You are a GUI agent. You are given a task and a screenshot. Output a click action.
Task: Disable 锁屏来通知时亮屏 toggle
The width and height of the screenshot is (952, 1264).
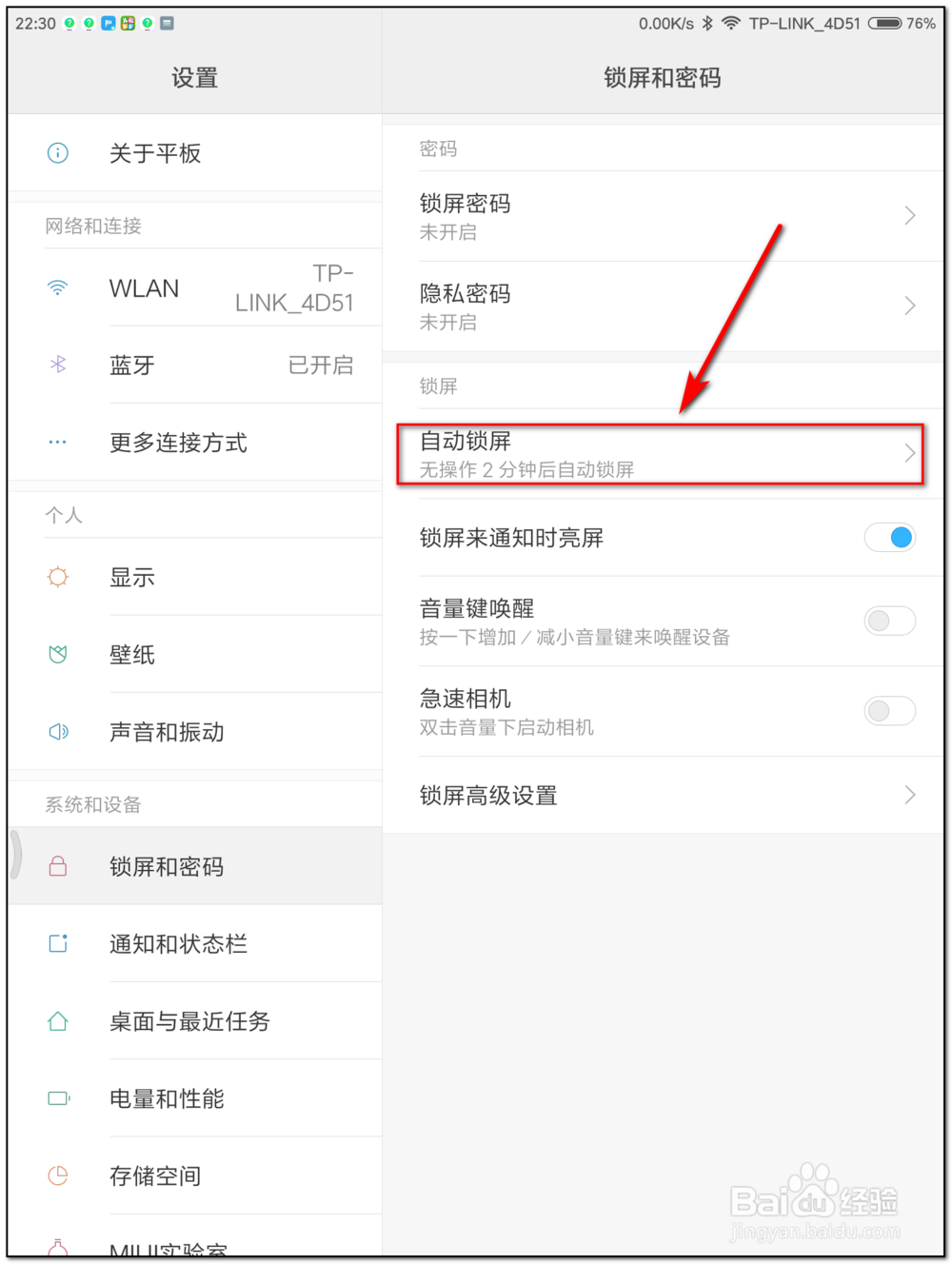pos(889,538)
